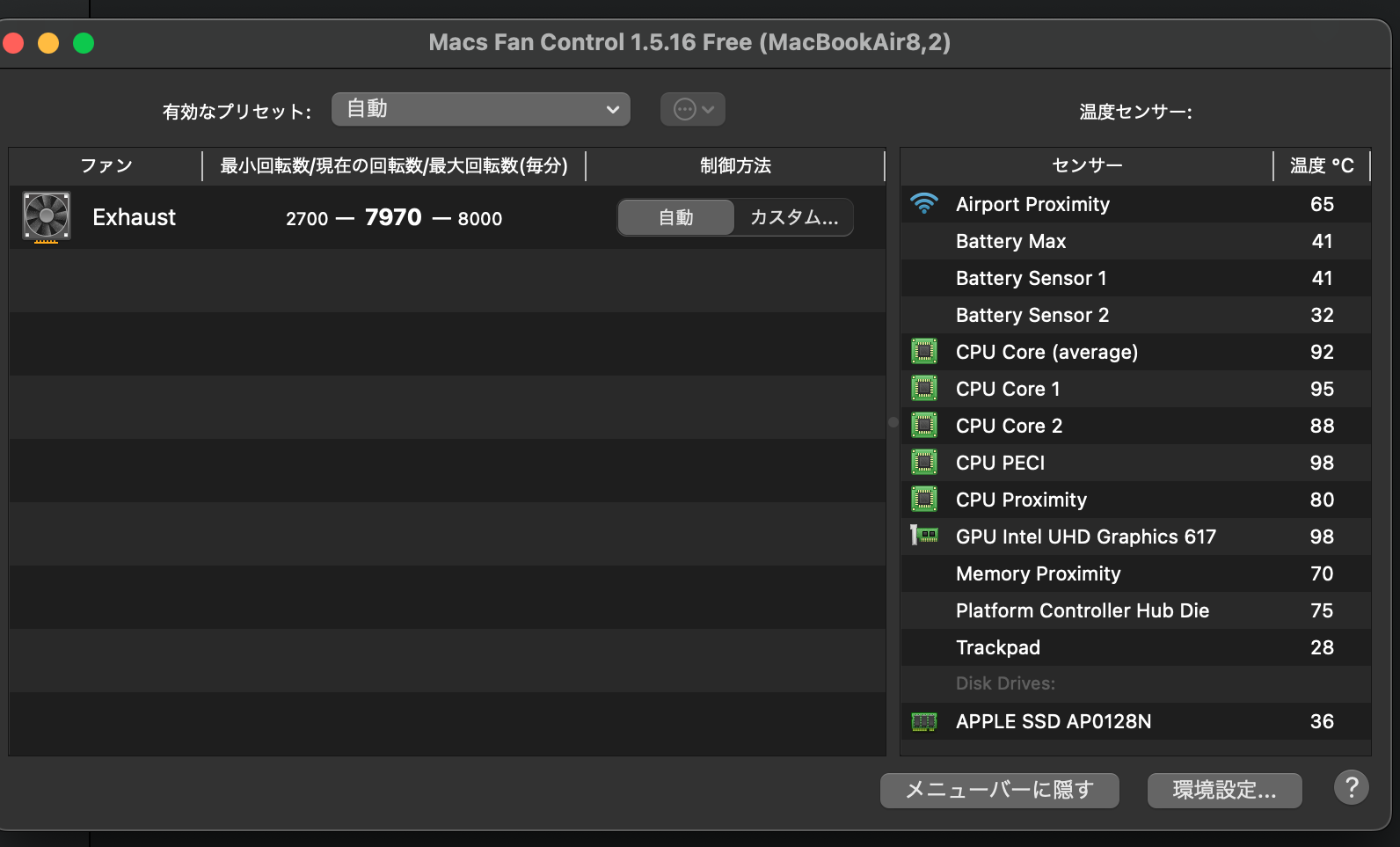Click the CPU Core (average) chip icon
1400x847 pixels.
(924, 352)
